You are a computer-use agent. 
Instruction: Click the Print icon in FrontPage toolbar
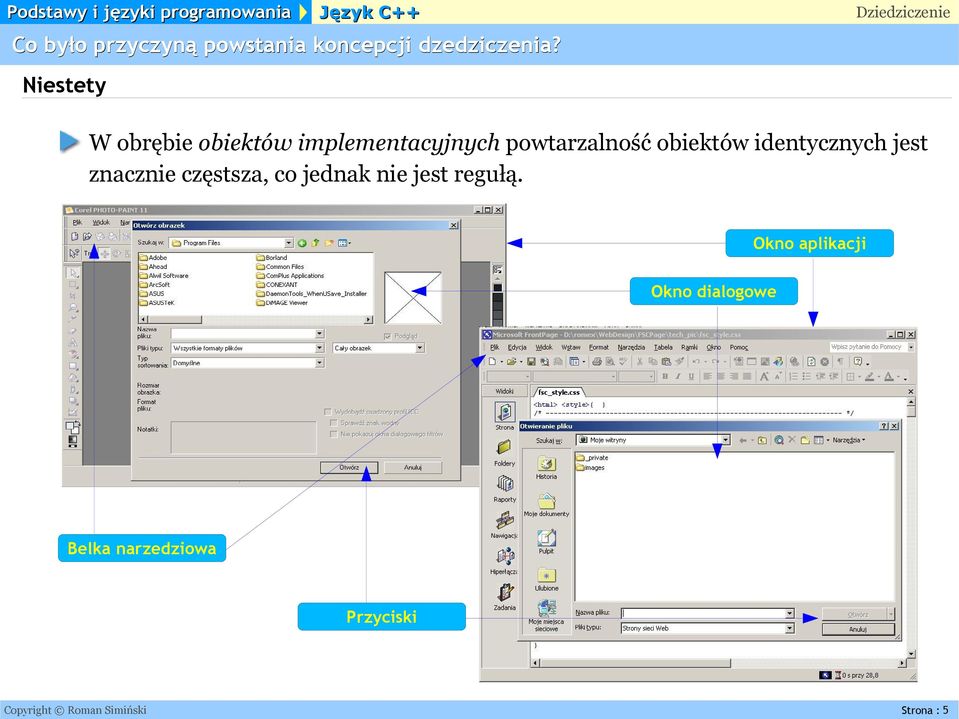click(597, 361)
